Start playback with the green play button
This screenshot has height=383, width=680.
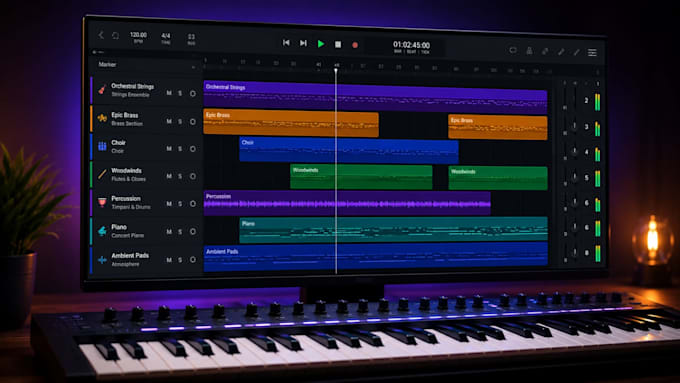[x=321, y=44]
